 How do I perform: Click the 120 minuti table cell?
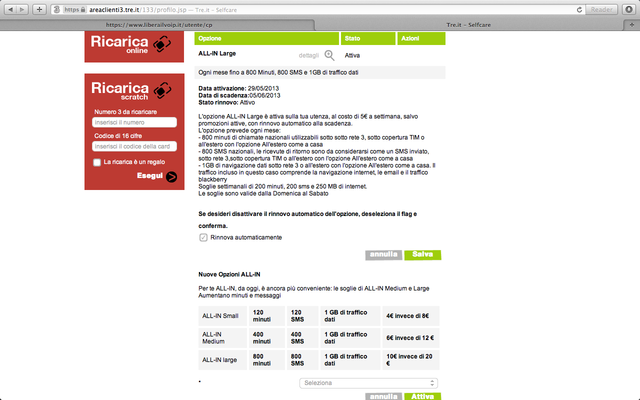pyautogui.click(x=267, y=316)
